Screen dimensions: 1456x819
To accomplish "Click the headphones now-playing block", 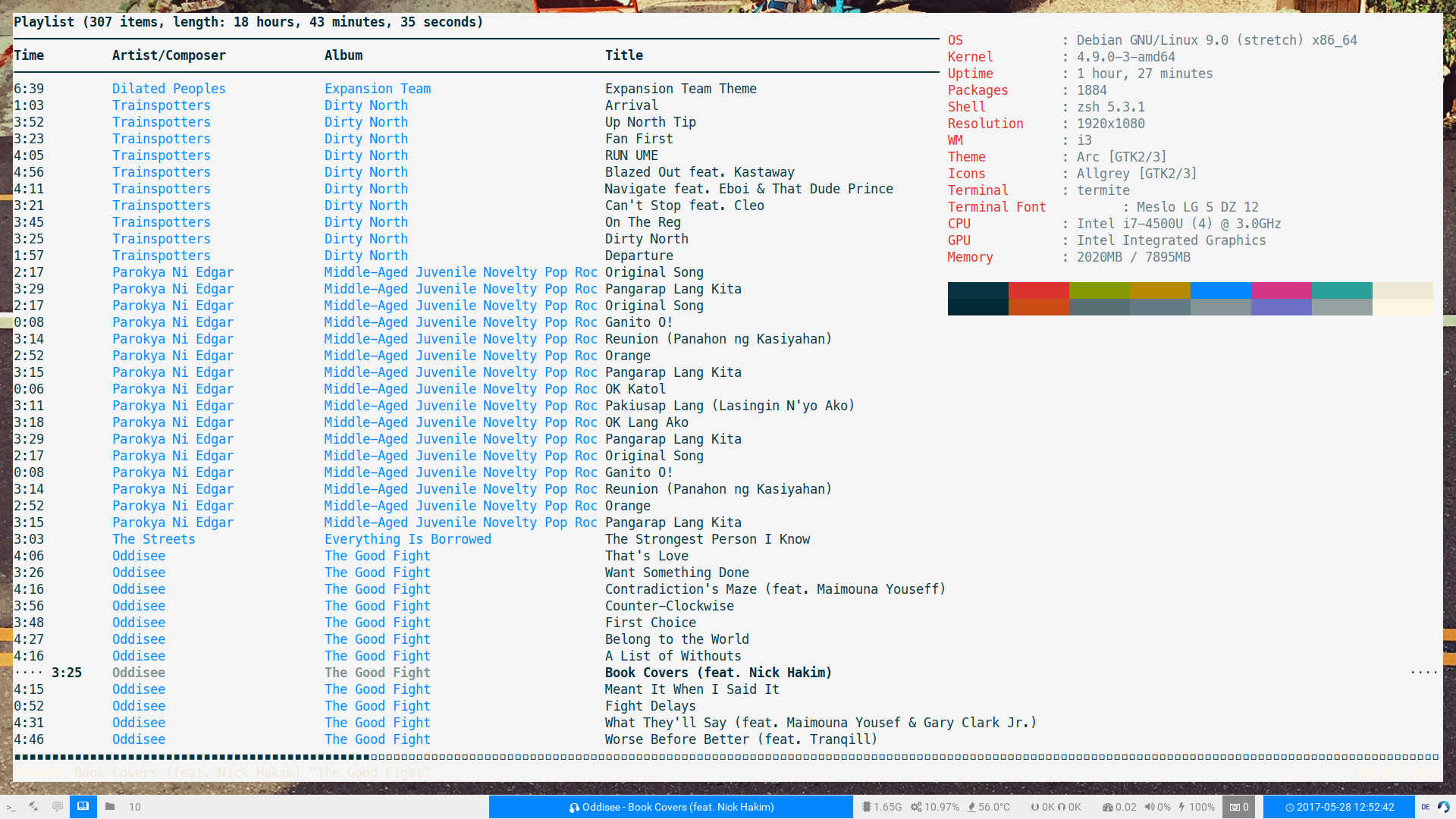I will [x=671, y=807].
